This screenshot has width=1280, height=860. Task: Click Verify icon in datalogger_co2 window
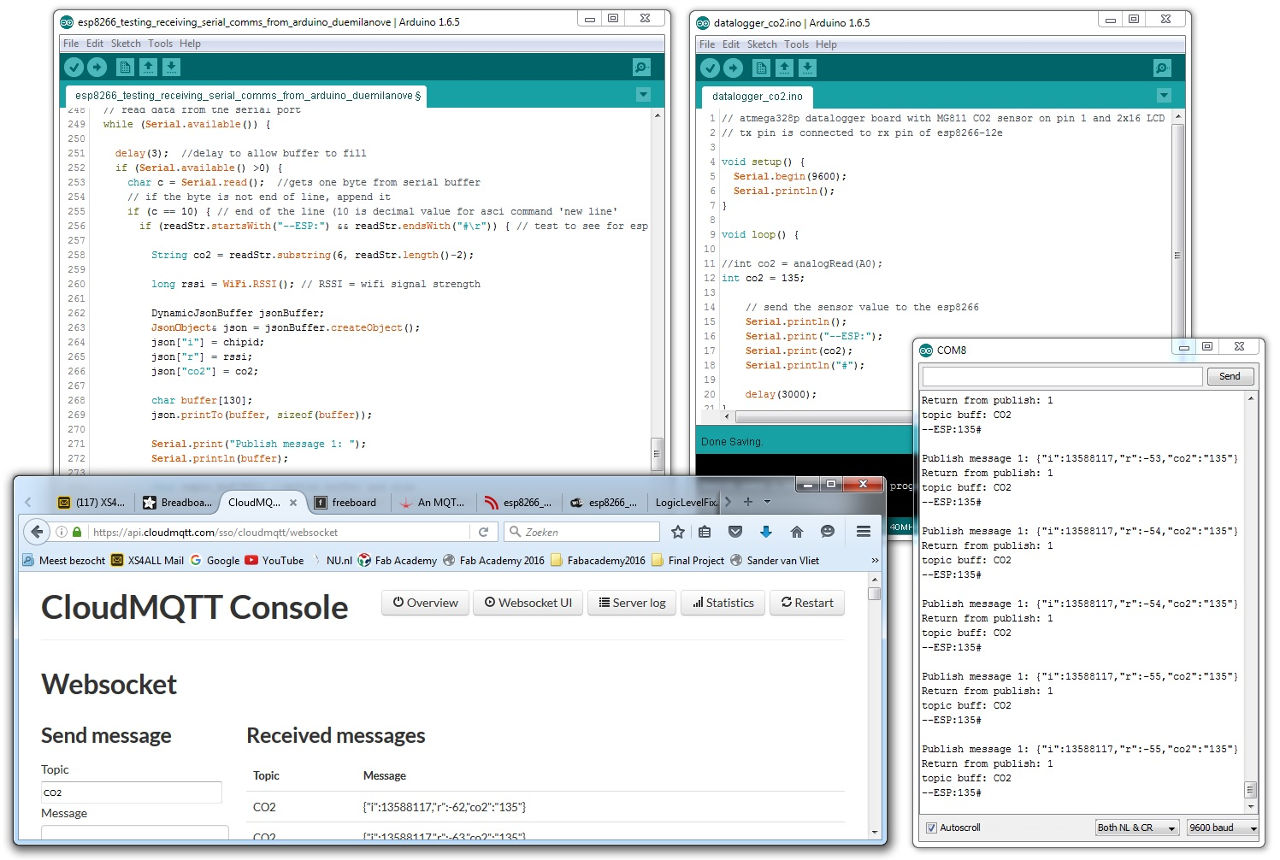(710, 67)
